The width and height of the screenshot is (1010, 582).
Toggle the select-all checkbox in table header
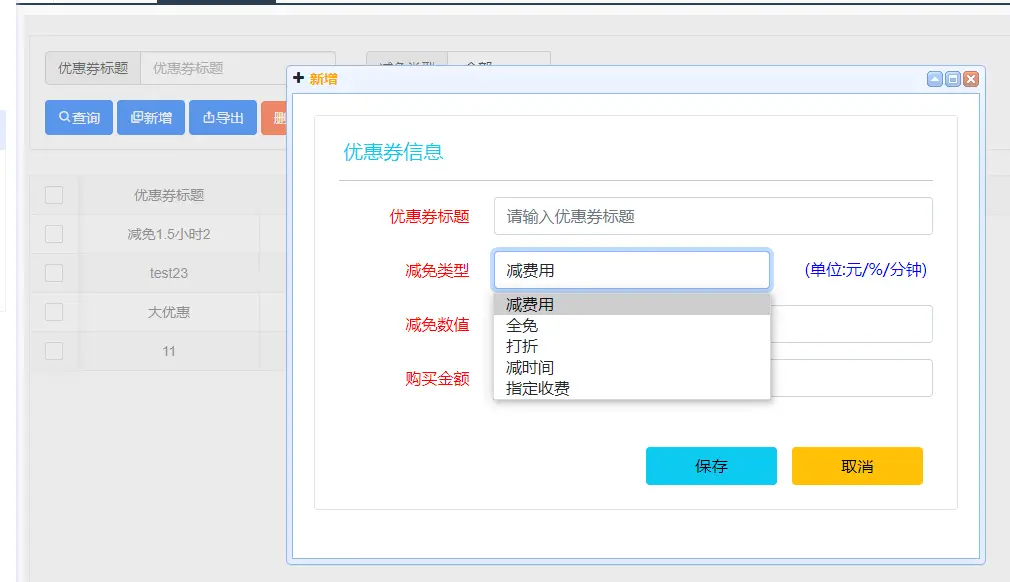pos(54,195)
